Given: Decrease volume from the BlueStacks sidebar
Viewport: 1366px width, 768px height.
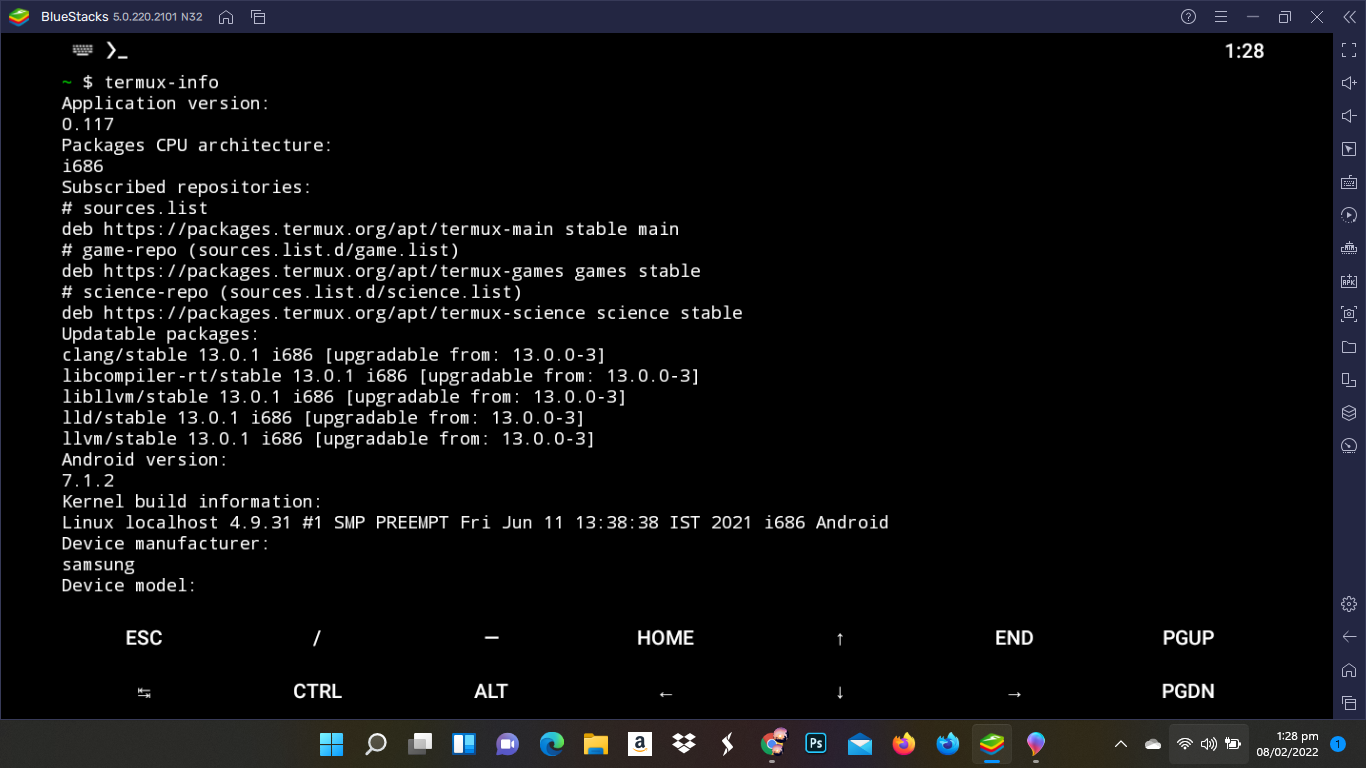Looking at the screenshot, I should 1349,117.
